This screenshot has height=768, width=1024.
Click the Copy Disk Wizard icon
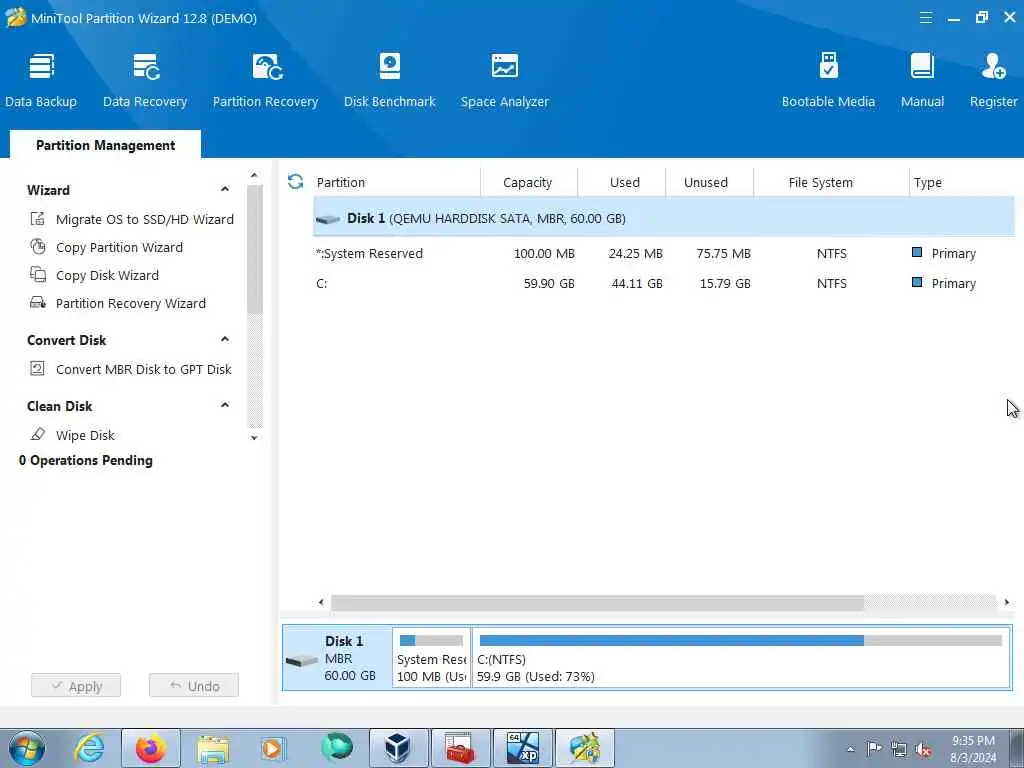pyautogui.click(x=38, y=275)
